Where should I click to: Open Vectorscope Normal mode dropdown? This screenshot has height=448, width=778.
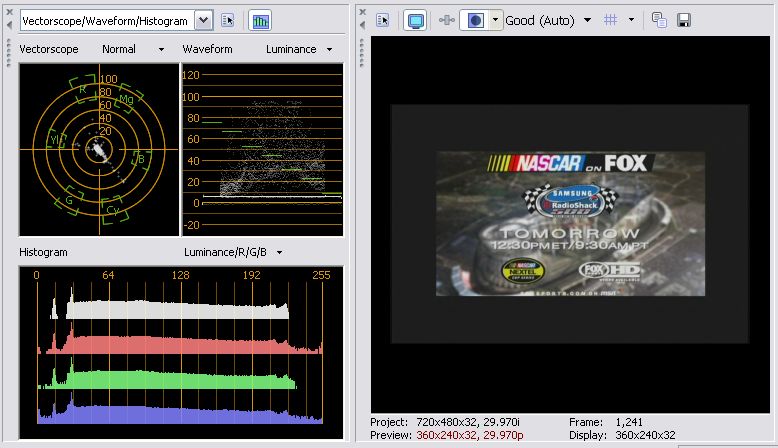[x=161, y=49]
